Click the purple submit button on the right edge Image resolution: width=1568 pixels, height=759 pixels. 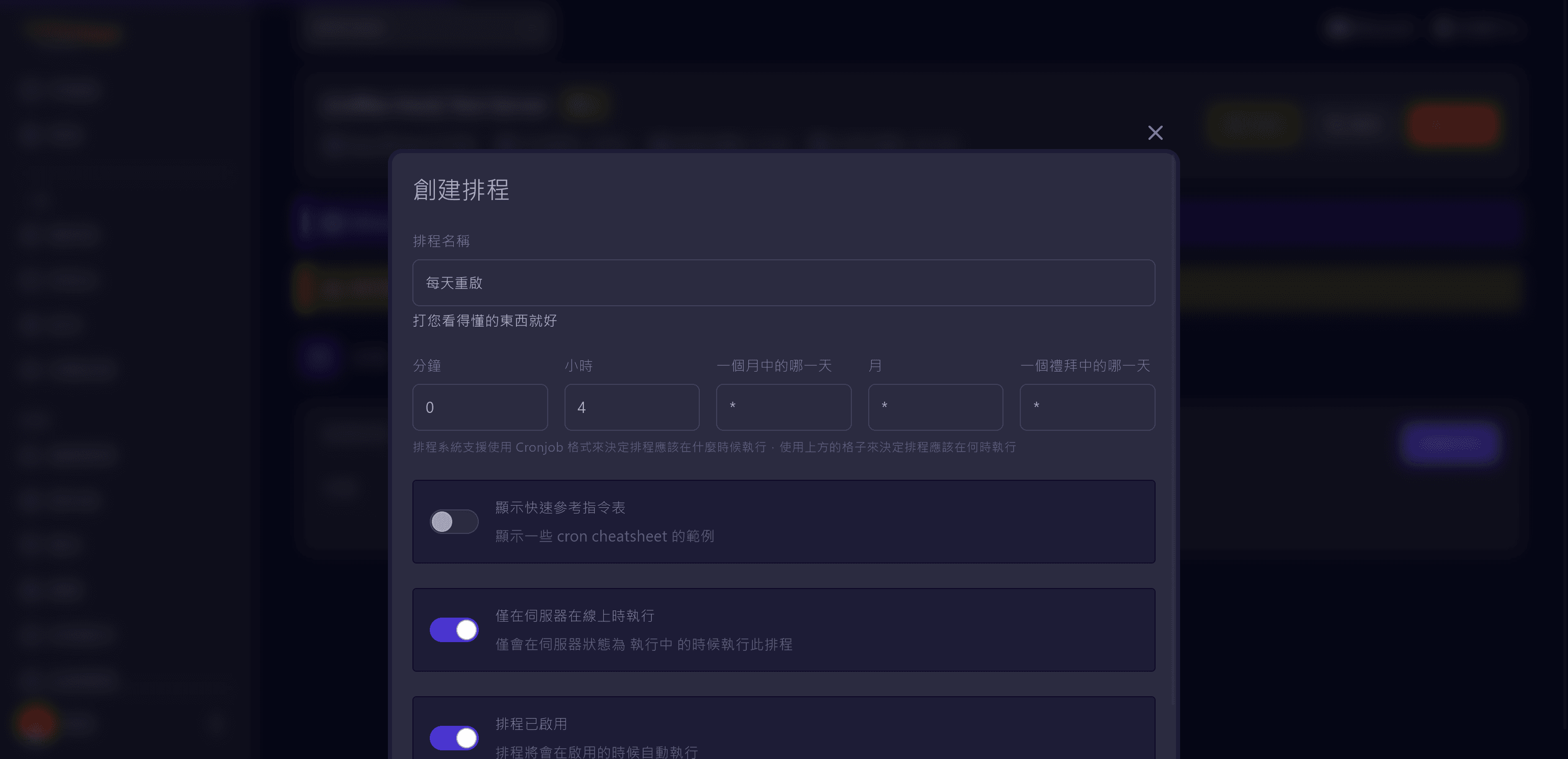click(1451, 444)
